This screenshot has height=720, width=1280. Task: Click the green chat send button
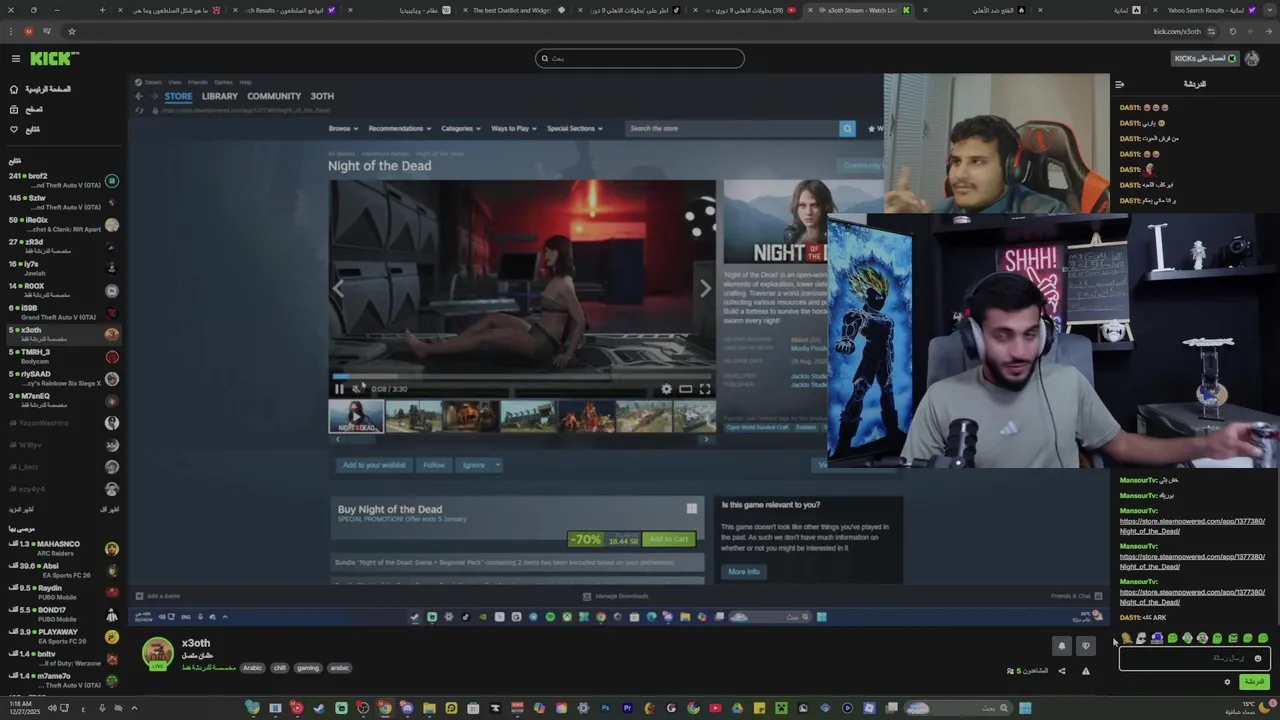pos(1254,682)
